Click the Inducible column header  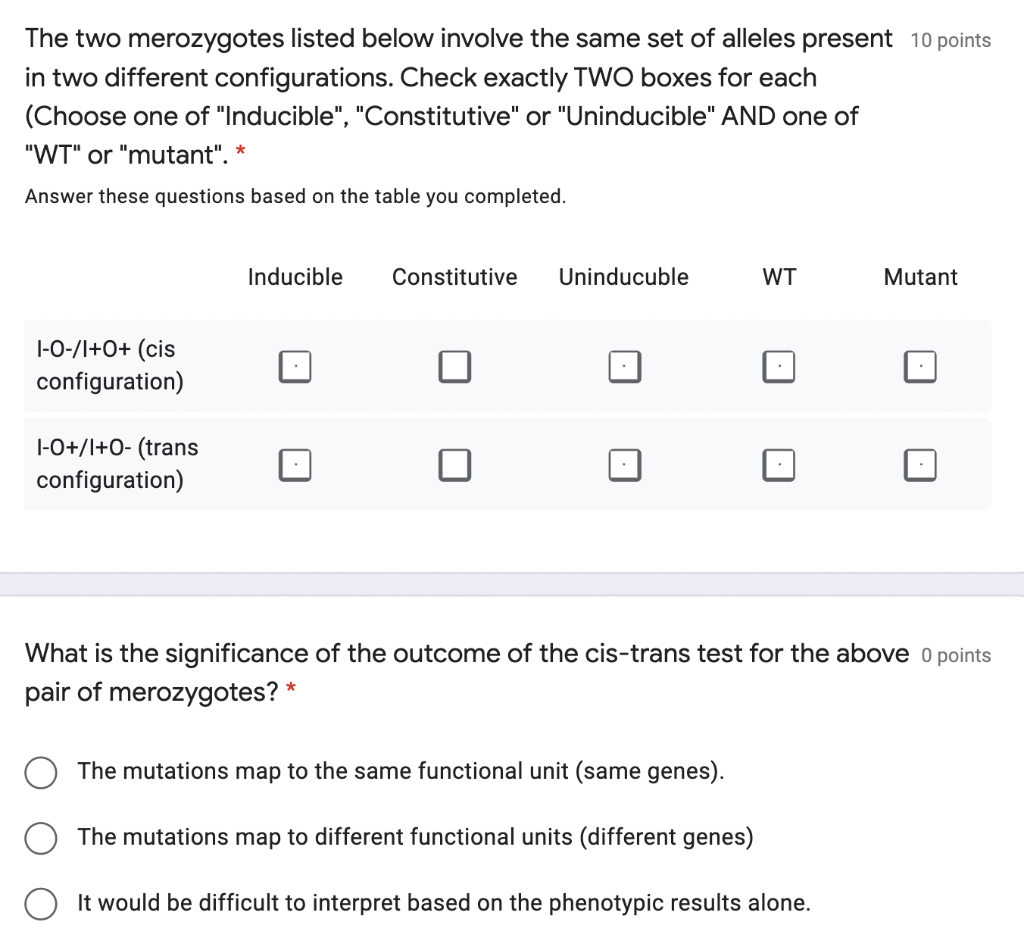pyautogui.click(x=295, y=277)
